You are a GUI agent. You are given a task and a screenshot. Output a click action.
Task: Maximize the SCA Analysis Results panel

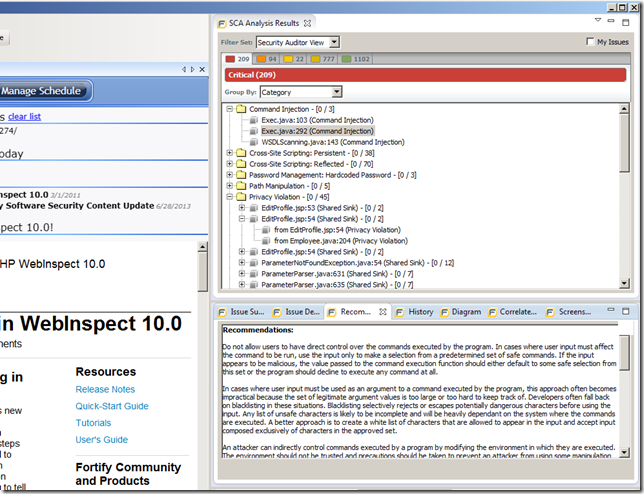(626, 23)
